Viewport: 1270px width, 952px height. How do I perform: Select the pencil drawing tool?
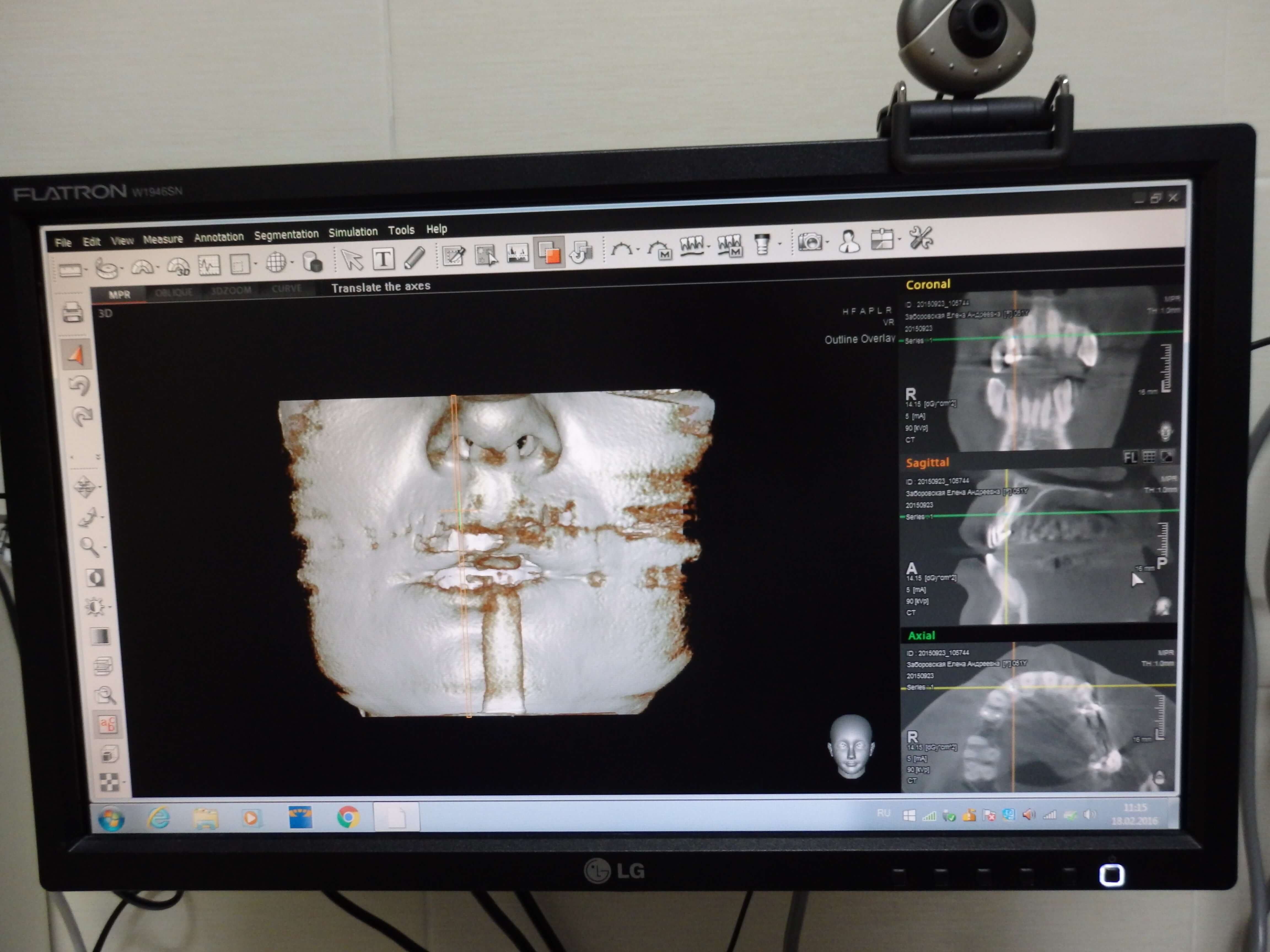click(414, 258)
